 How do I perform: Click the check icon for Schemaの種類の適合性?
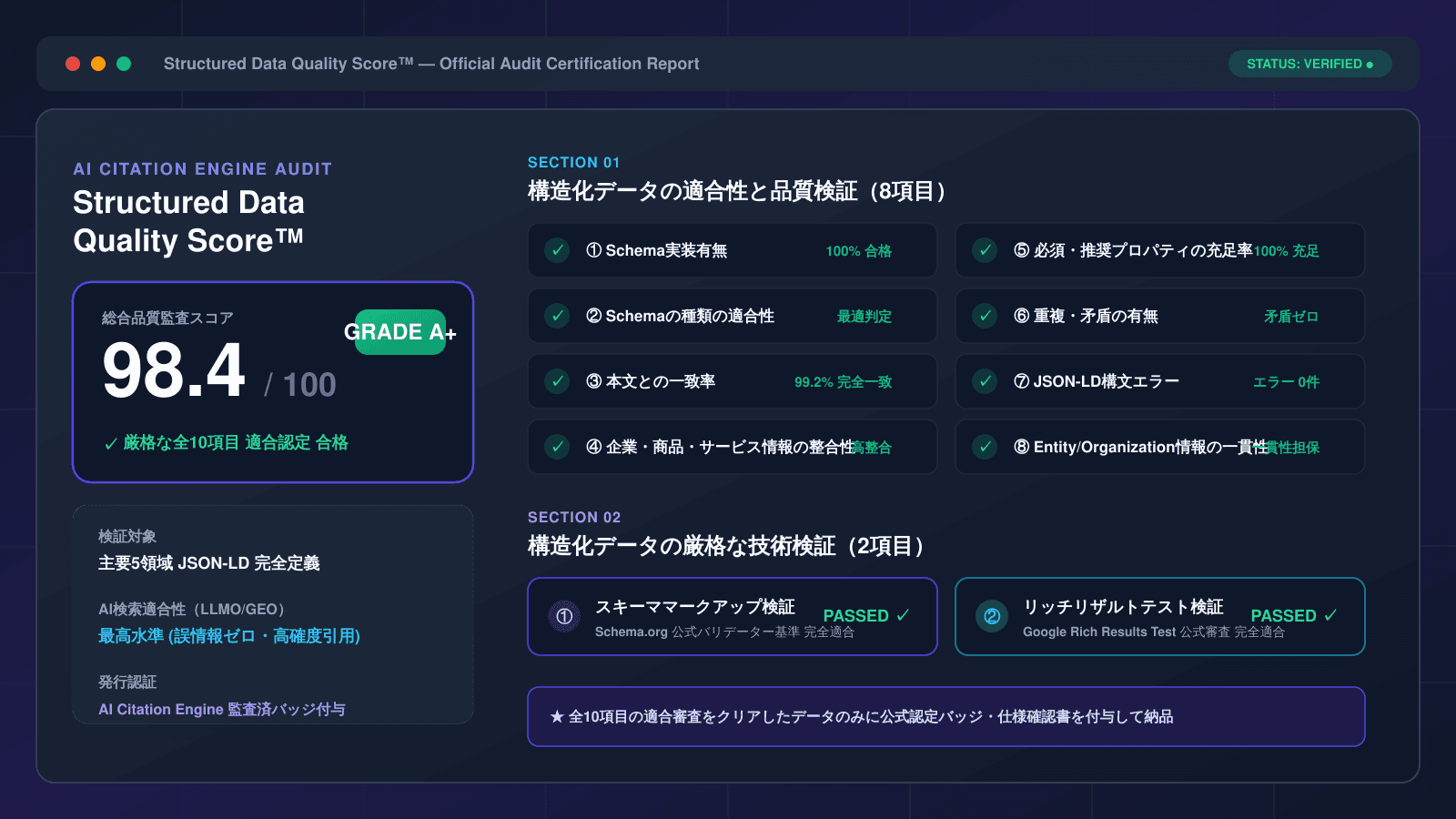(557, 316)
